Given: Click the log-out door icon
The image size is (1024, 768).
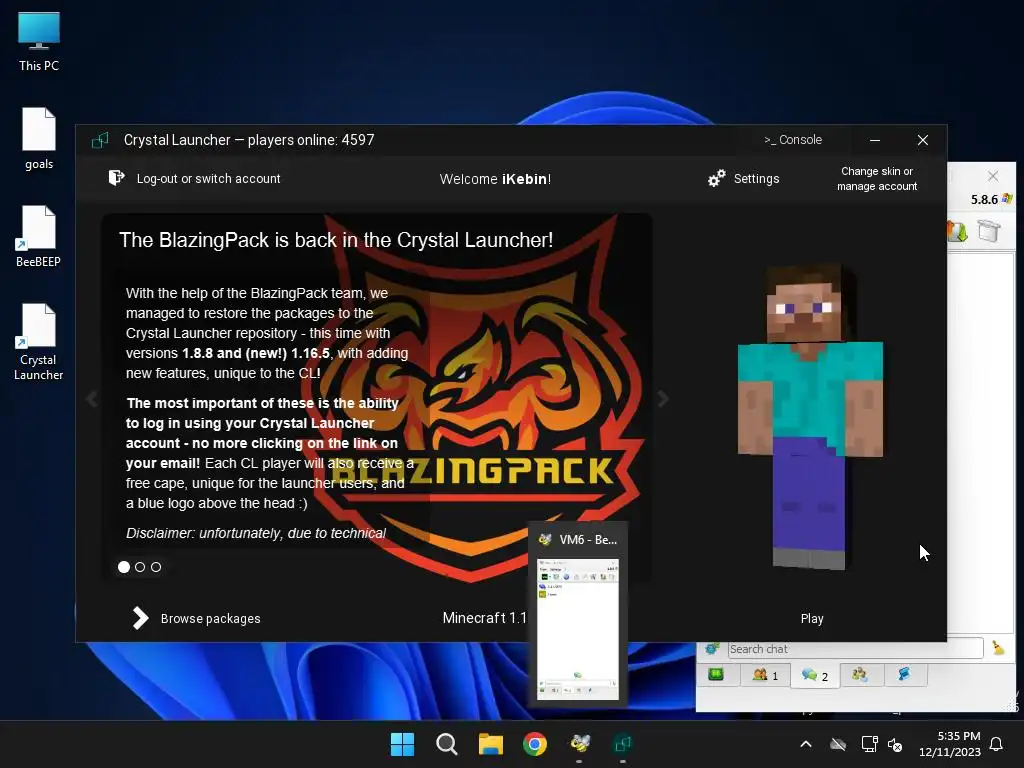Looking at the screenshot, I should point(116,178).
